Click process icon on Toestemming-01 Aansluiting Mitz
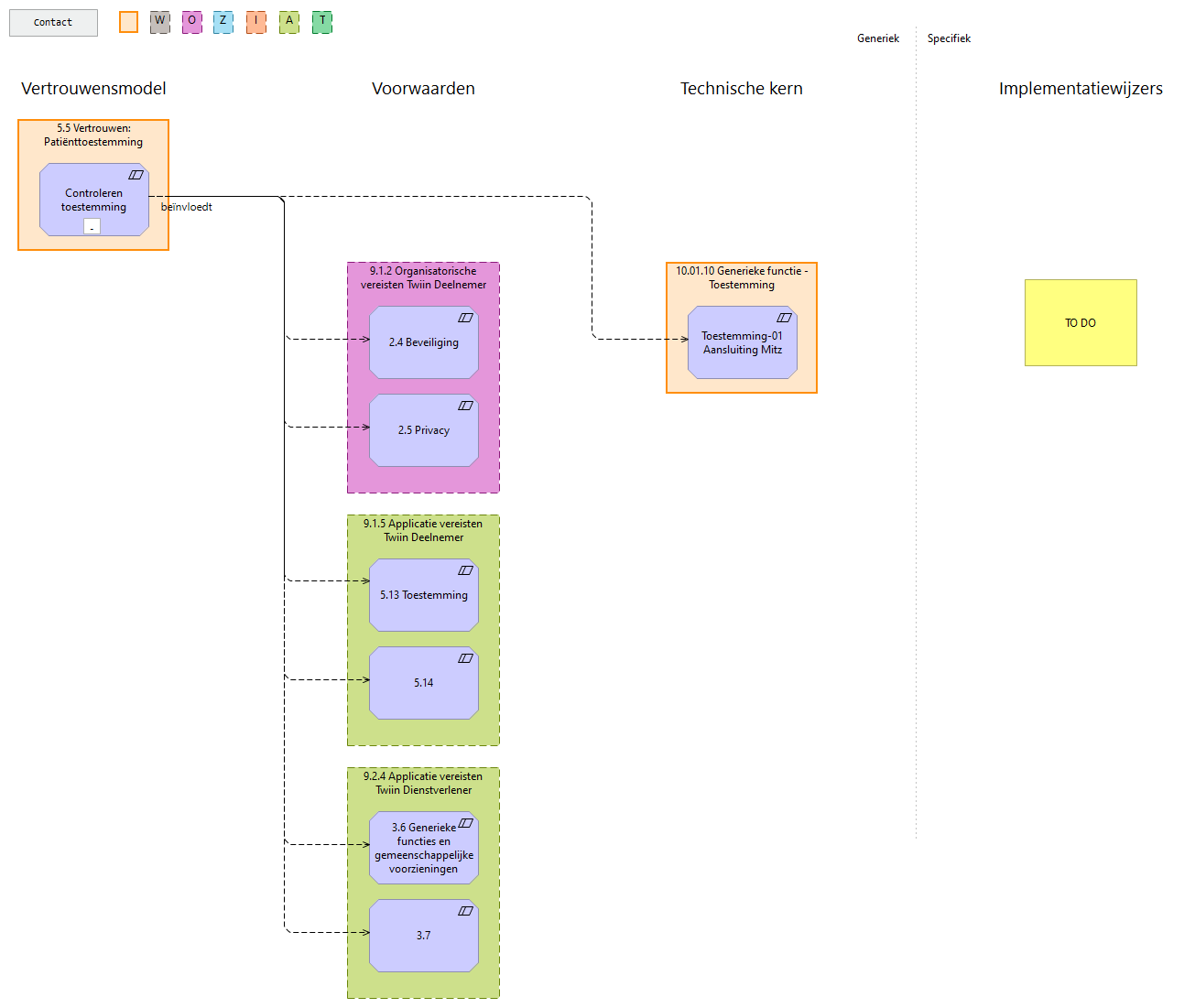This screenshot has height=1008, width=1184. point(784,318)
